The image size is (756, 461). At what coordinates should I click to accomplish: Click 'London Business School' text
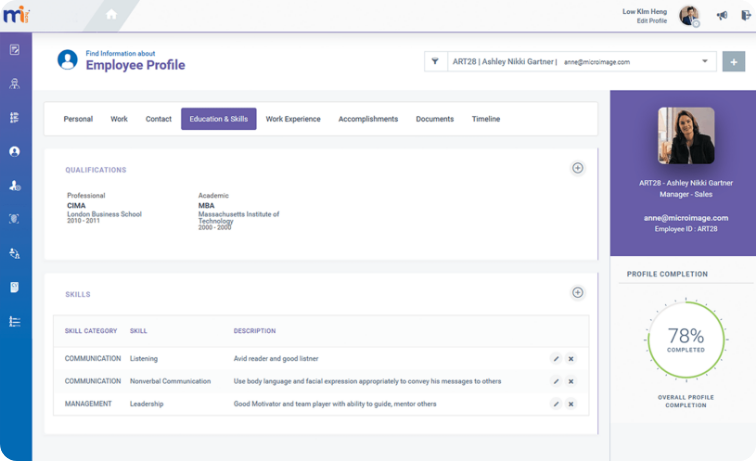[104, 214]
